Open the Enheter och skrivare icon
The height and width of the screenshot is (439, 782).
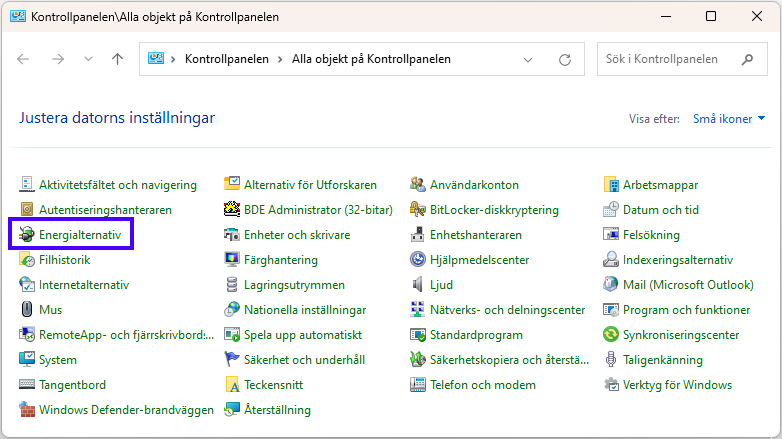pyautogui.click(x=232, y=235)
